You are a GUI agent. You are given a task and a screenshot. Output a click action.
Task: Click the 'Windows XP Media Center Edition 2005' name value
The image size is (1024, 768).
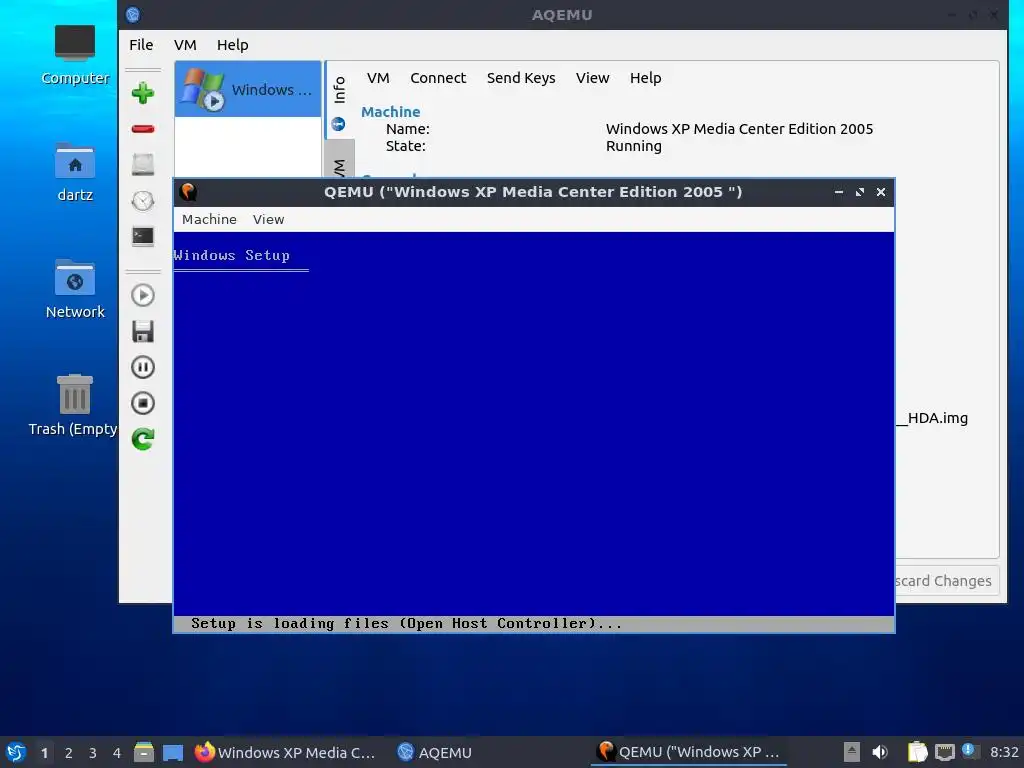point(739,129)
